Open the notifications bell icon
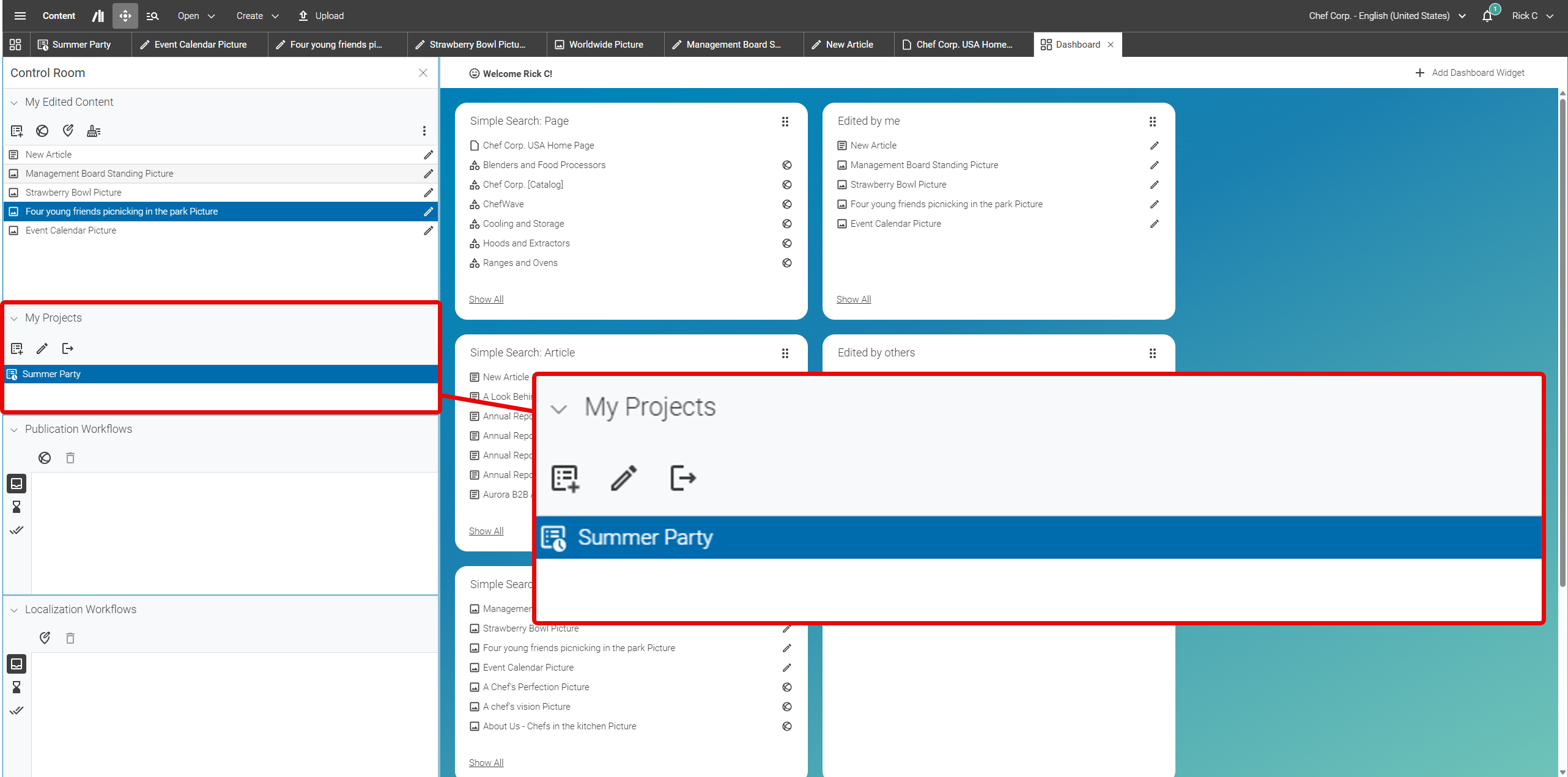This screenshot has width=1568, height=777. click(x=1487, y=16)
